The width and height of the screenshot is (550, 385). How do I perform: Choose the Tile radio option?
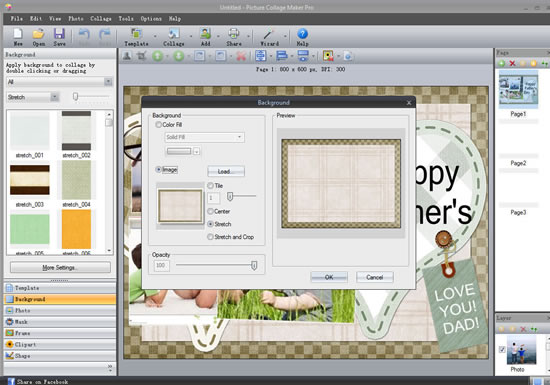pyautogui.click(x=210, y=185)
